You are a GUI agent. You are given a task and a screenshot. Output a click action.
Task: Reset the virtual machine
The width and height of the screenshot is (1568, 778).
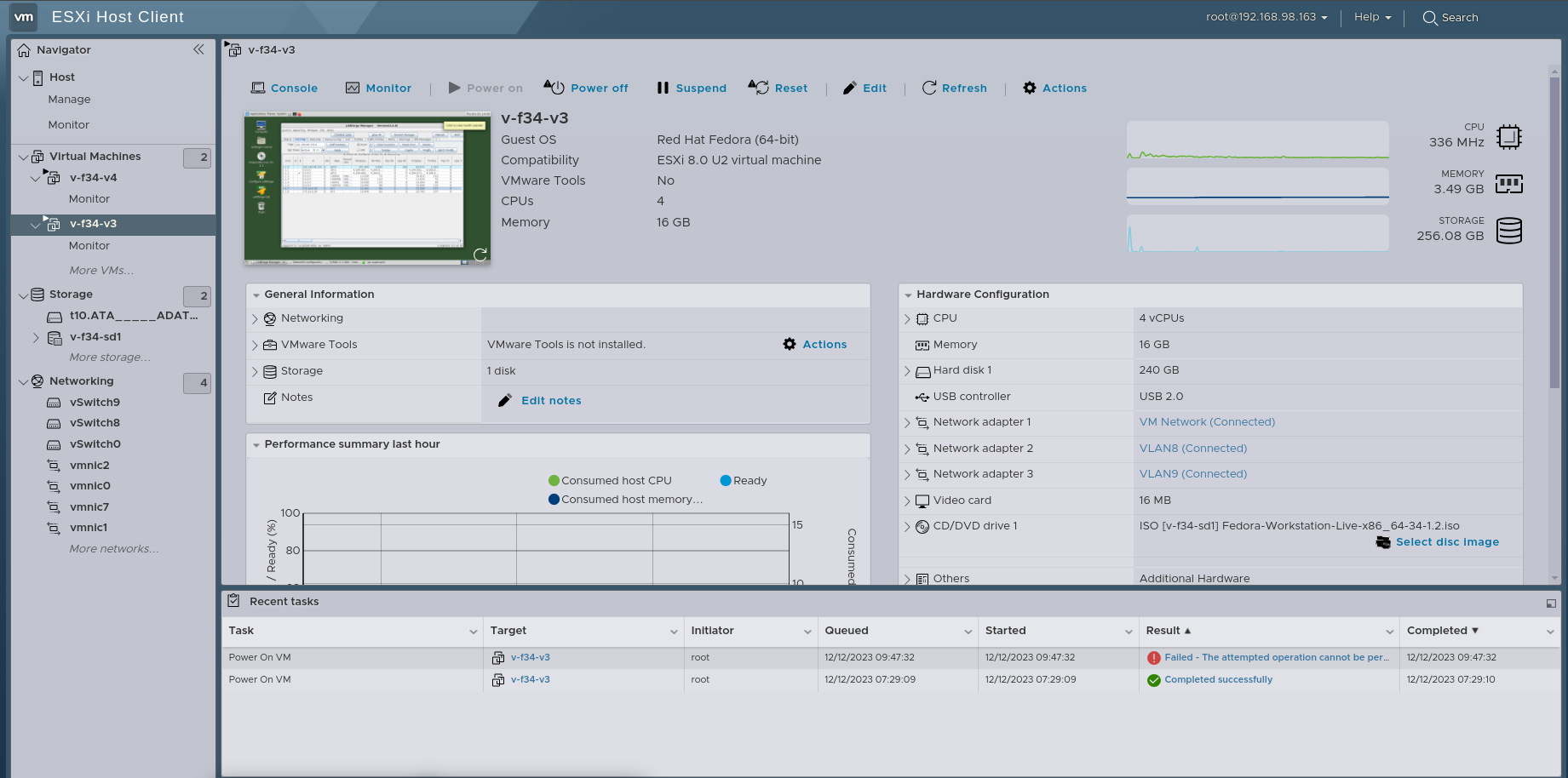coord(778,88)
